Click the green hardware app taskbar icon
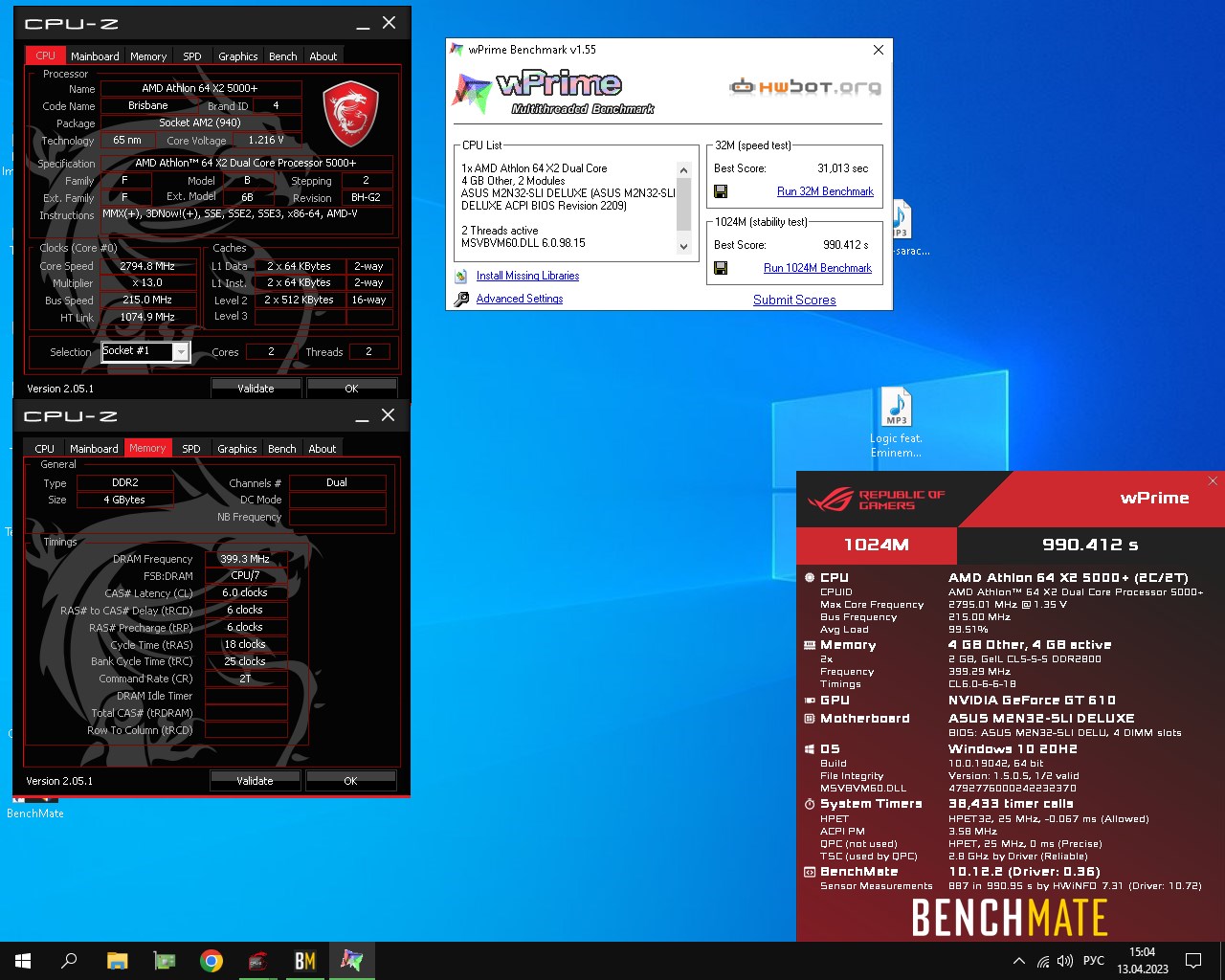This screenshot has height=980, width=1225. tap(164, 961)
